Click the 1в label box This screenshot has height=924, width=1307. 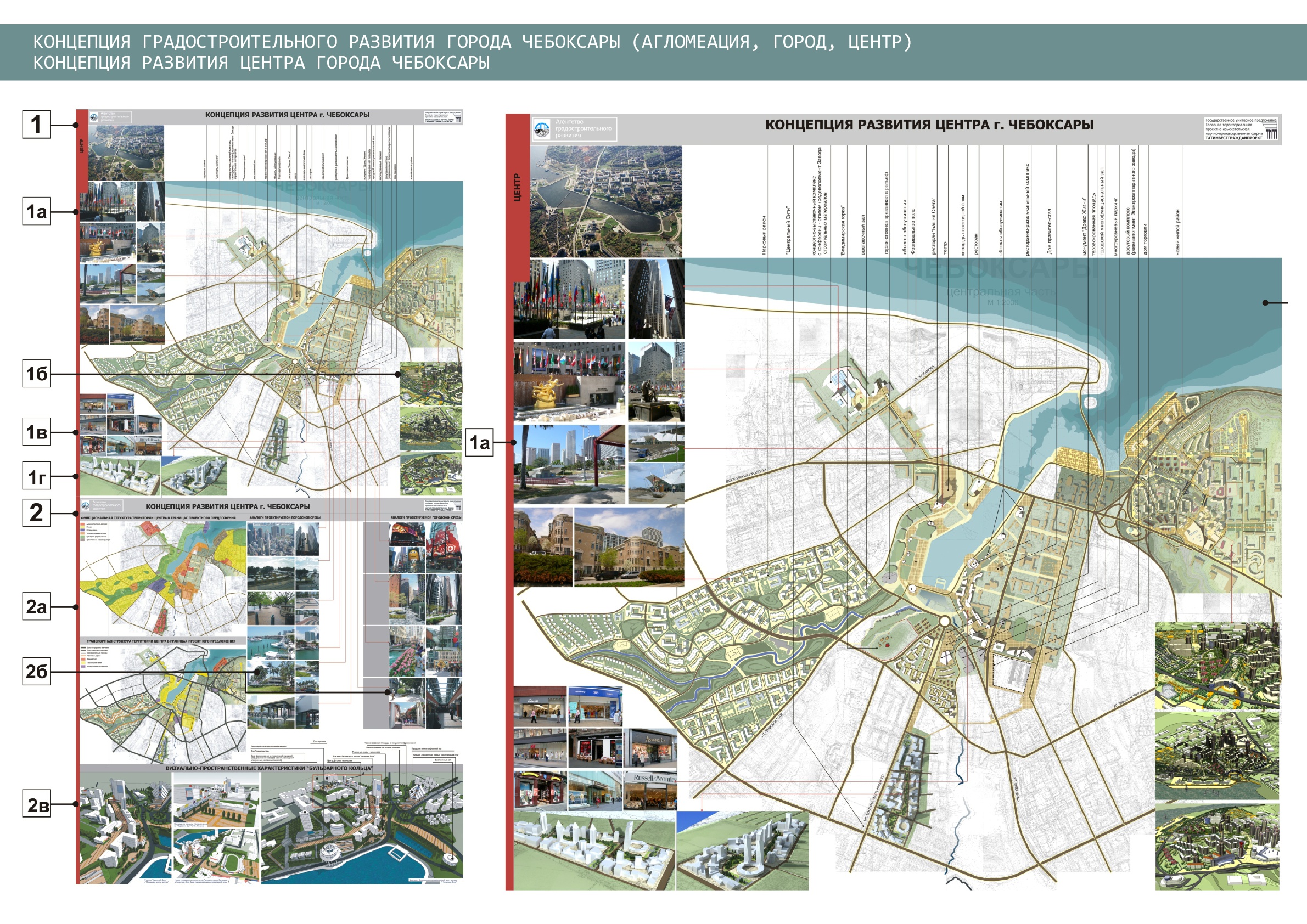point(36,432)
